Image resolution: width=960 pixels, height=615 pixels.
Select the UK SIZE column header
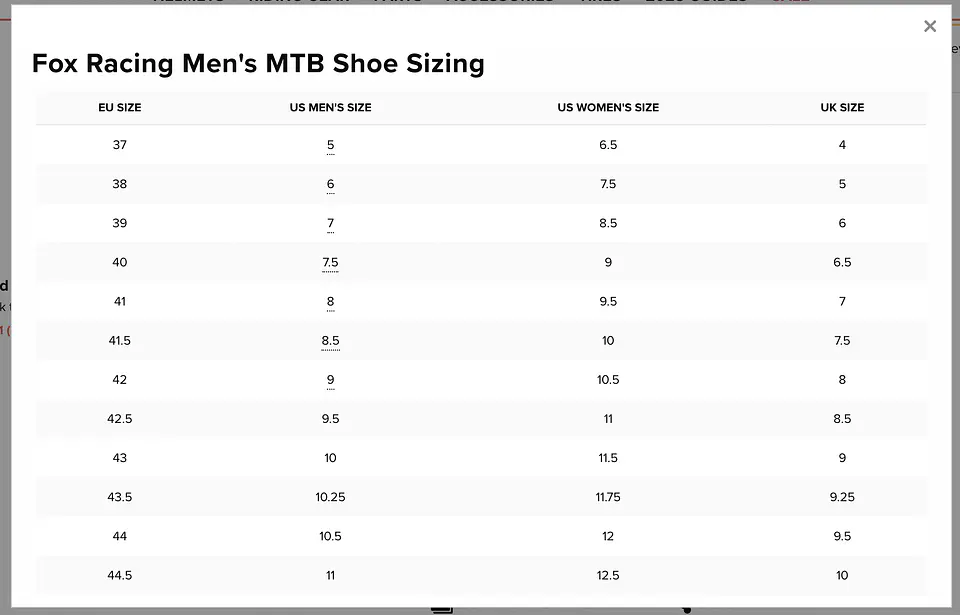[842, 107]
